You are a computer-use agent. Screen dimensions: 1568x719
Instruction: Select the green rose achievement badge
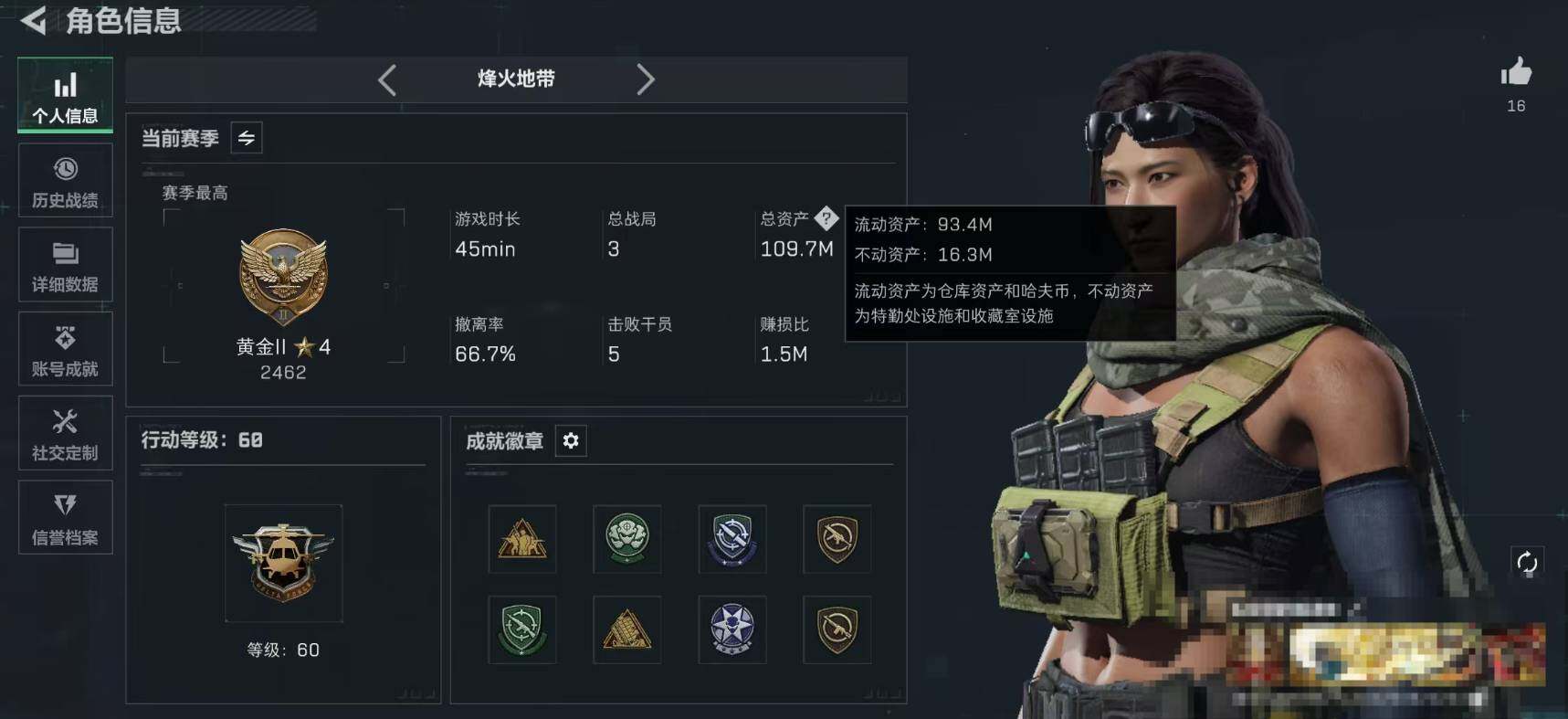627,539
